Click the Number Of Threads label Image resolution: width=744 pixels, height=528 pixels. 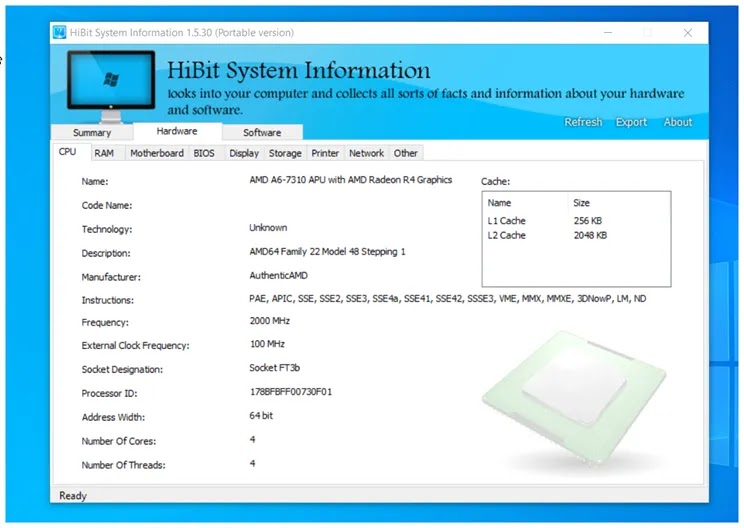123,465
